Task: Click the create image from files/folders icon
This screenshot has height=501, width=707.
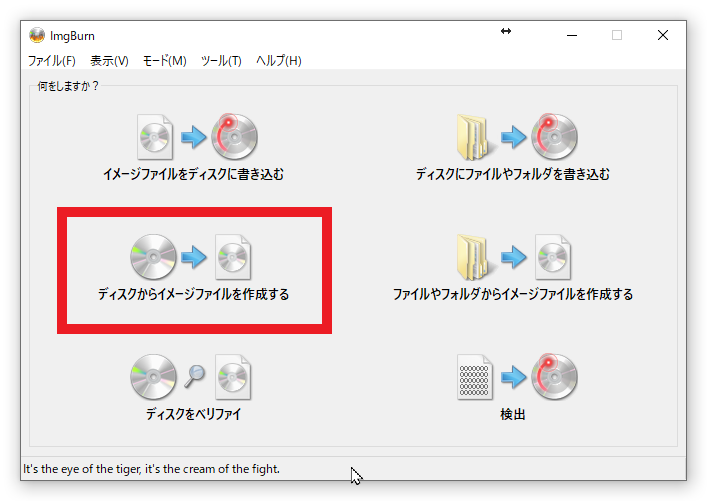Action: [x=514, y=257]
